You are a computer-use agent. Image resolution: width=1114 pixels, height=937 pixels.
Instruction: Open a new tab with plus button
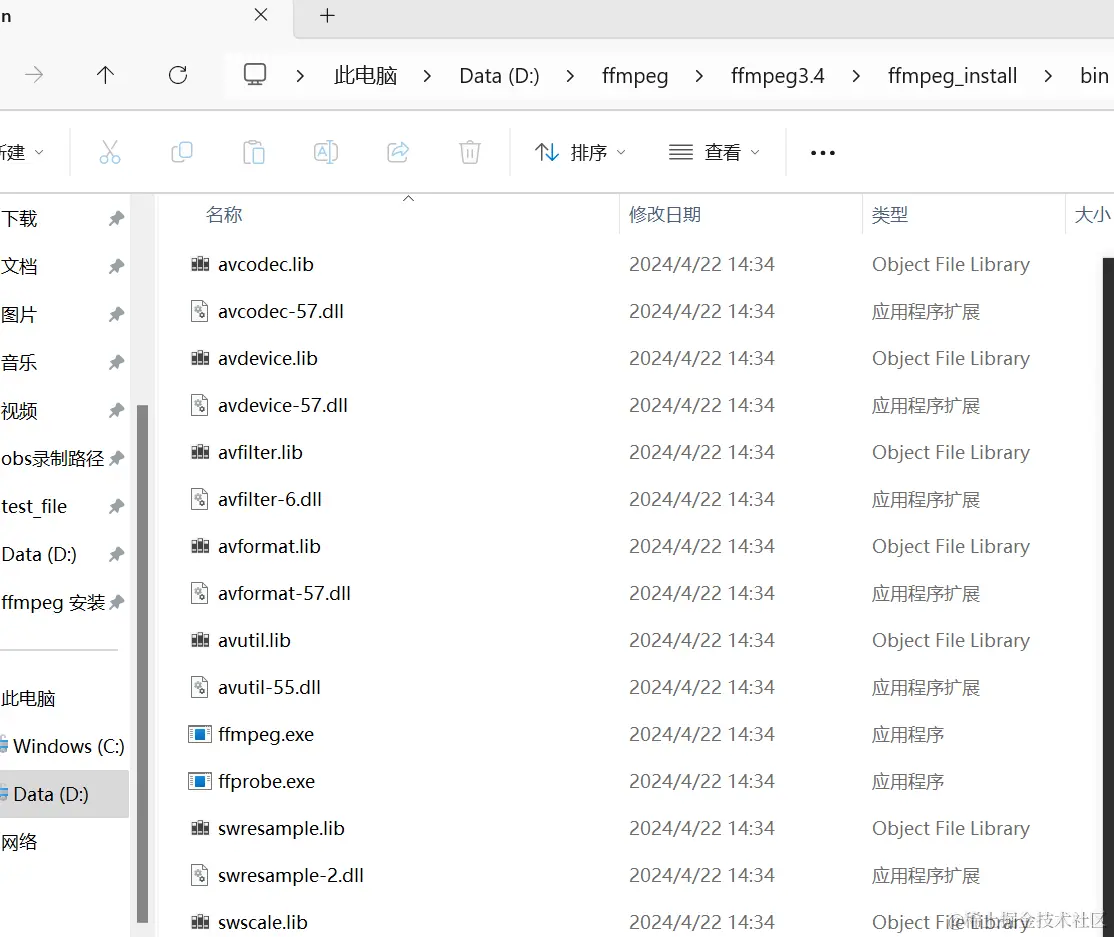(x=327, y=16)
